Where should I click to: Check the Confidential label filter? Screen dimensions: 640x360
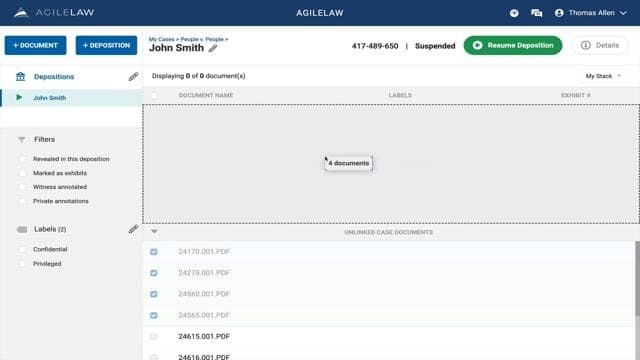[23, 249]
